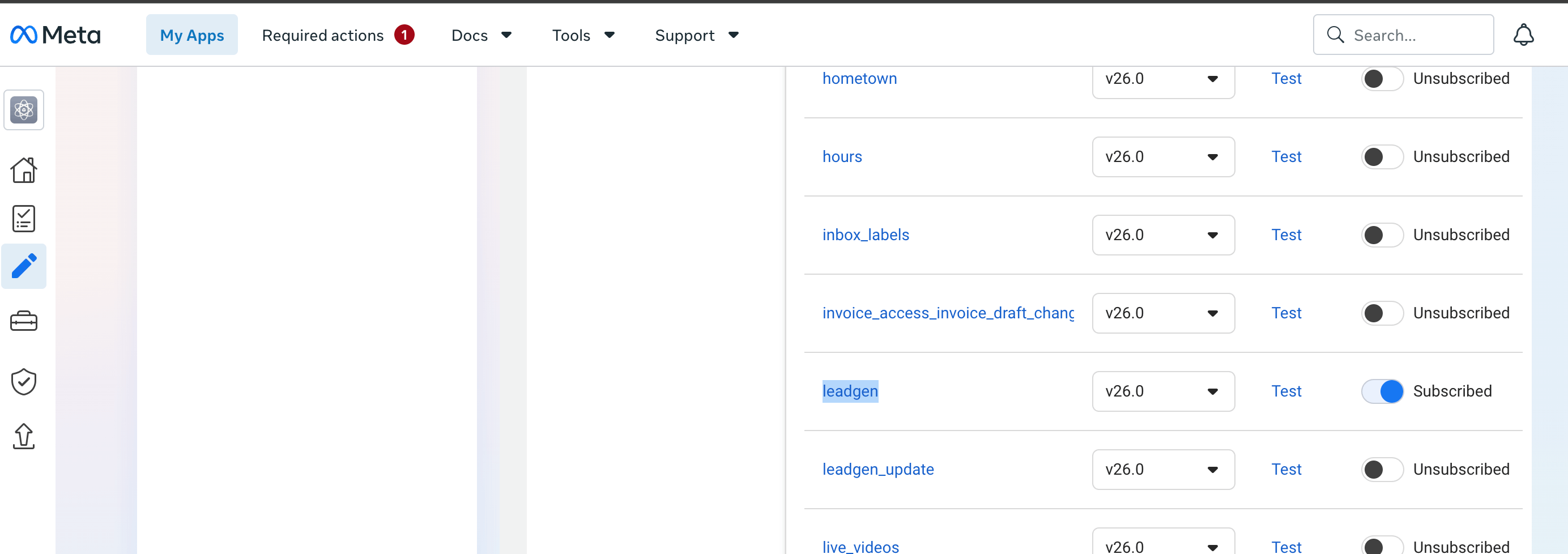
Task: Open the highlighted leadgen field link
Action: [x=850, y=391]
